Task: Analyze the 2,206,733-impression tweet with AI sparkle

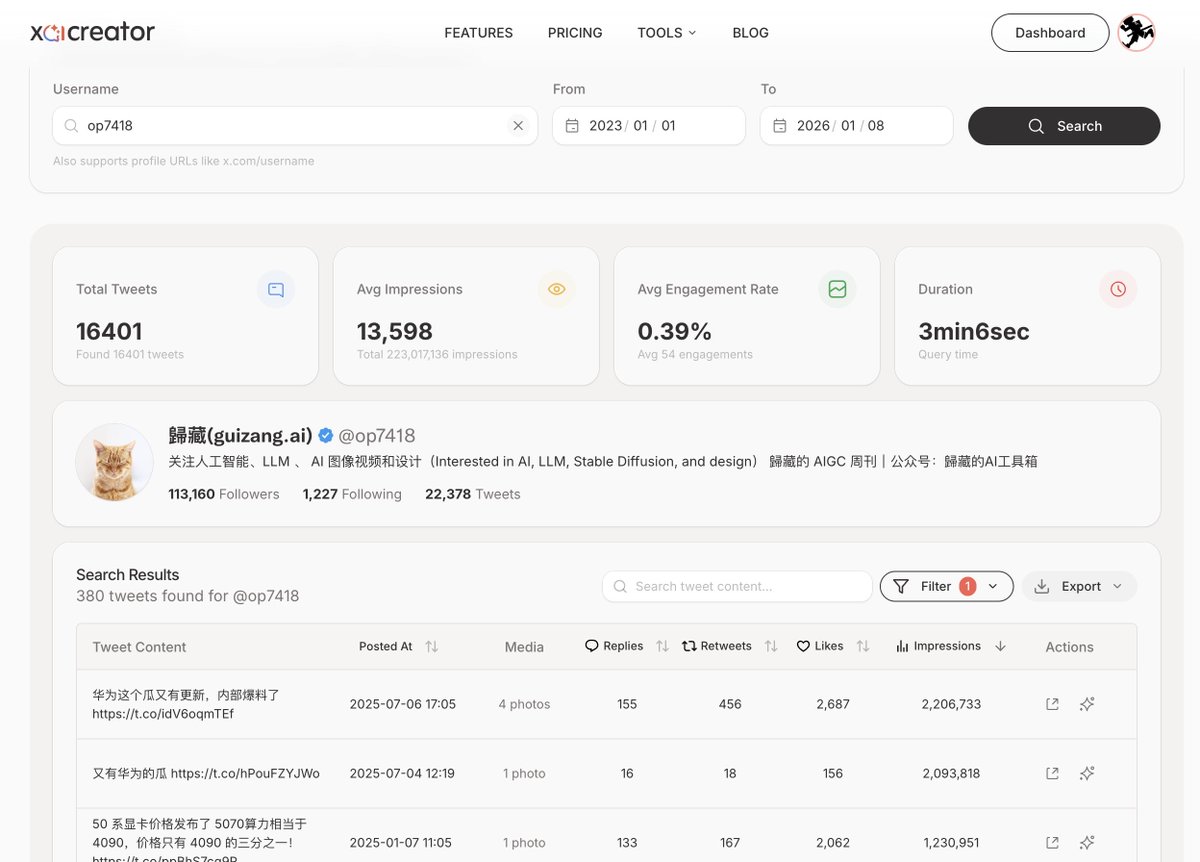Action: (x=1087, y=704)
